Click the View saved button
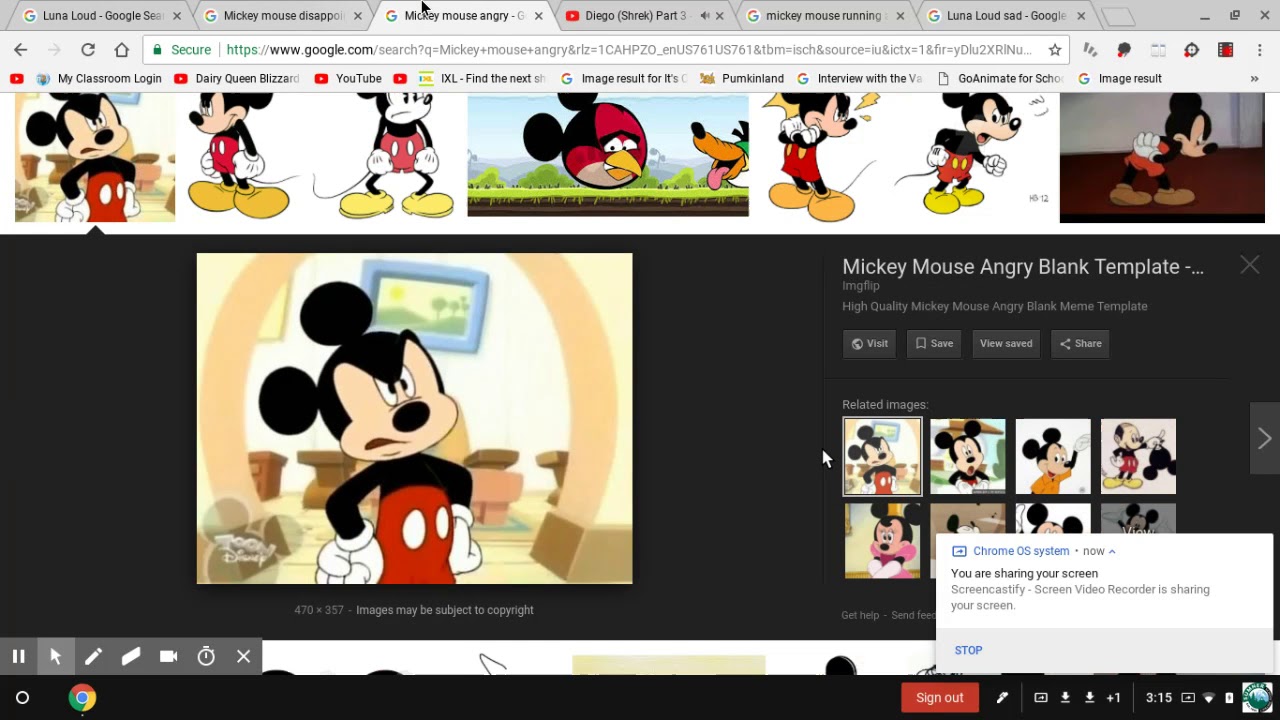The width and height of the screenshot is (1280, 720). point(1006,343)
